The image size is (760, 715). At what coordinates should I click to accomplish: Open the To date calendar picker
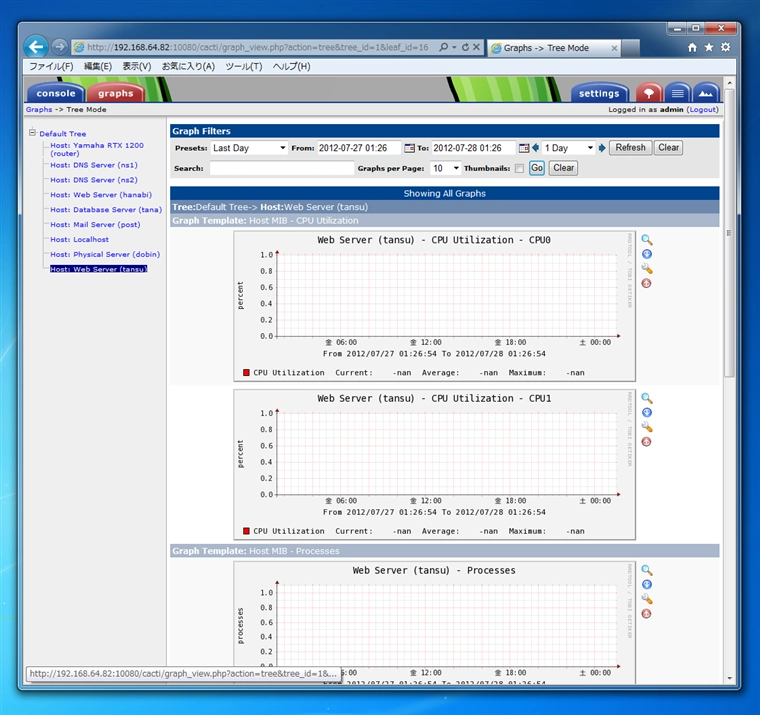tap(523, 148)
